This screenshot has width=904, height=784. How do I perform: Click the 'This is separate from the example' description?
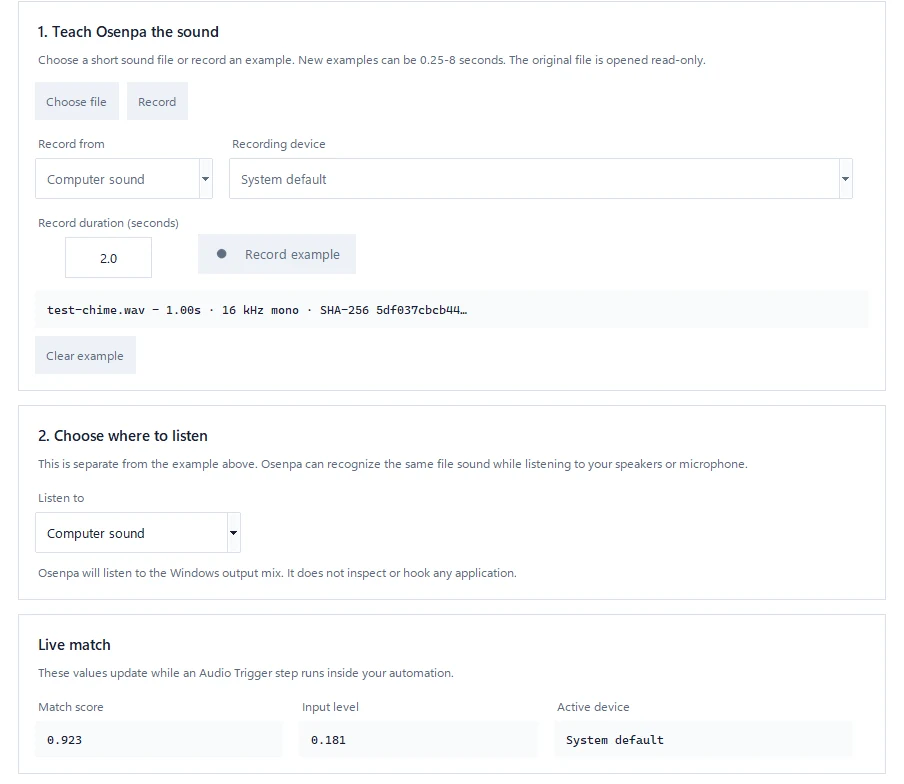[x=393, y=463]
